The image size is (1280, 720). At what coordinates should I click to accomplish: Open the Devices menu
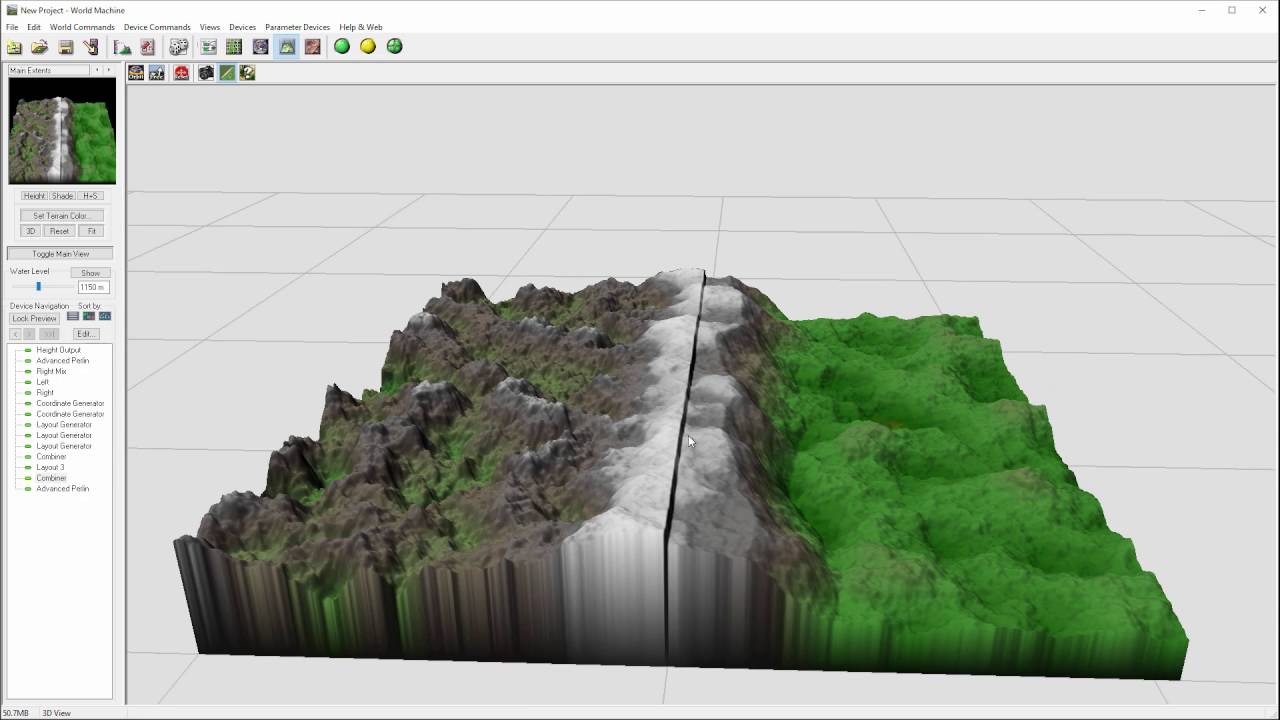[242, 27]
